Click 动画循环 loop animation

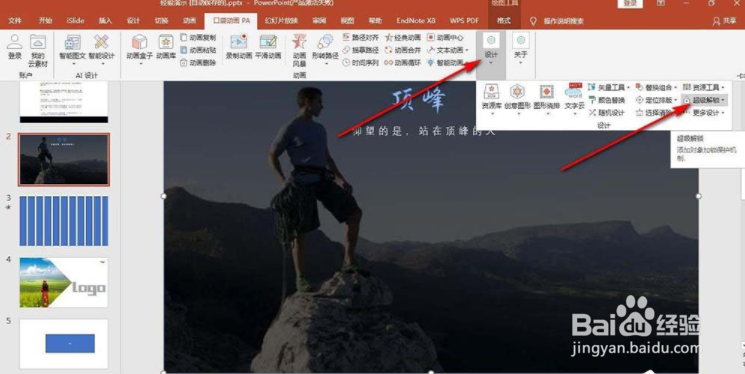click(403, 63)
